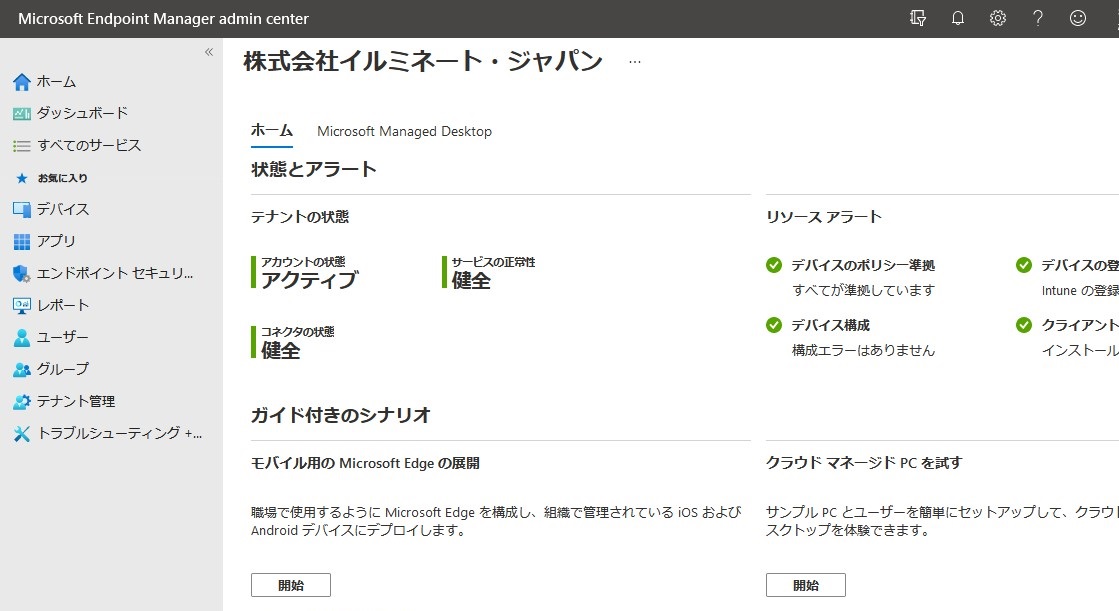This screenshot has width=1119, height=611.
Task: Click the テナント管理 gear icon
Action: (x=22, y=402)
